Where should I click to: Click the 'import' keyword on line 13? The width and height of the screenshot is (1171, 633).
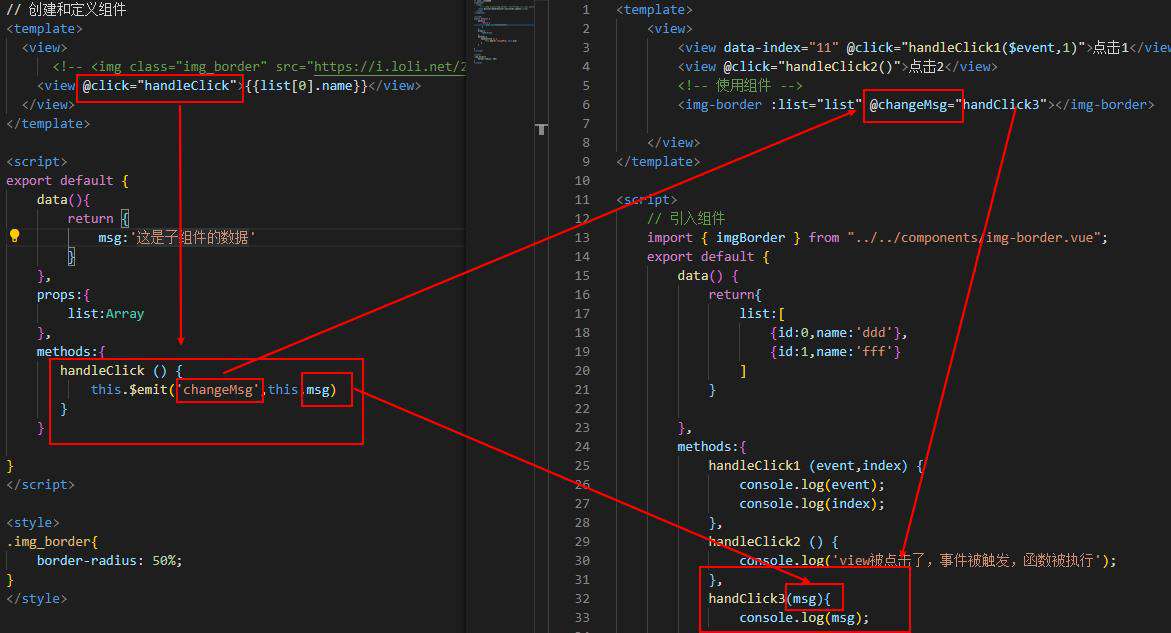670,237
